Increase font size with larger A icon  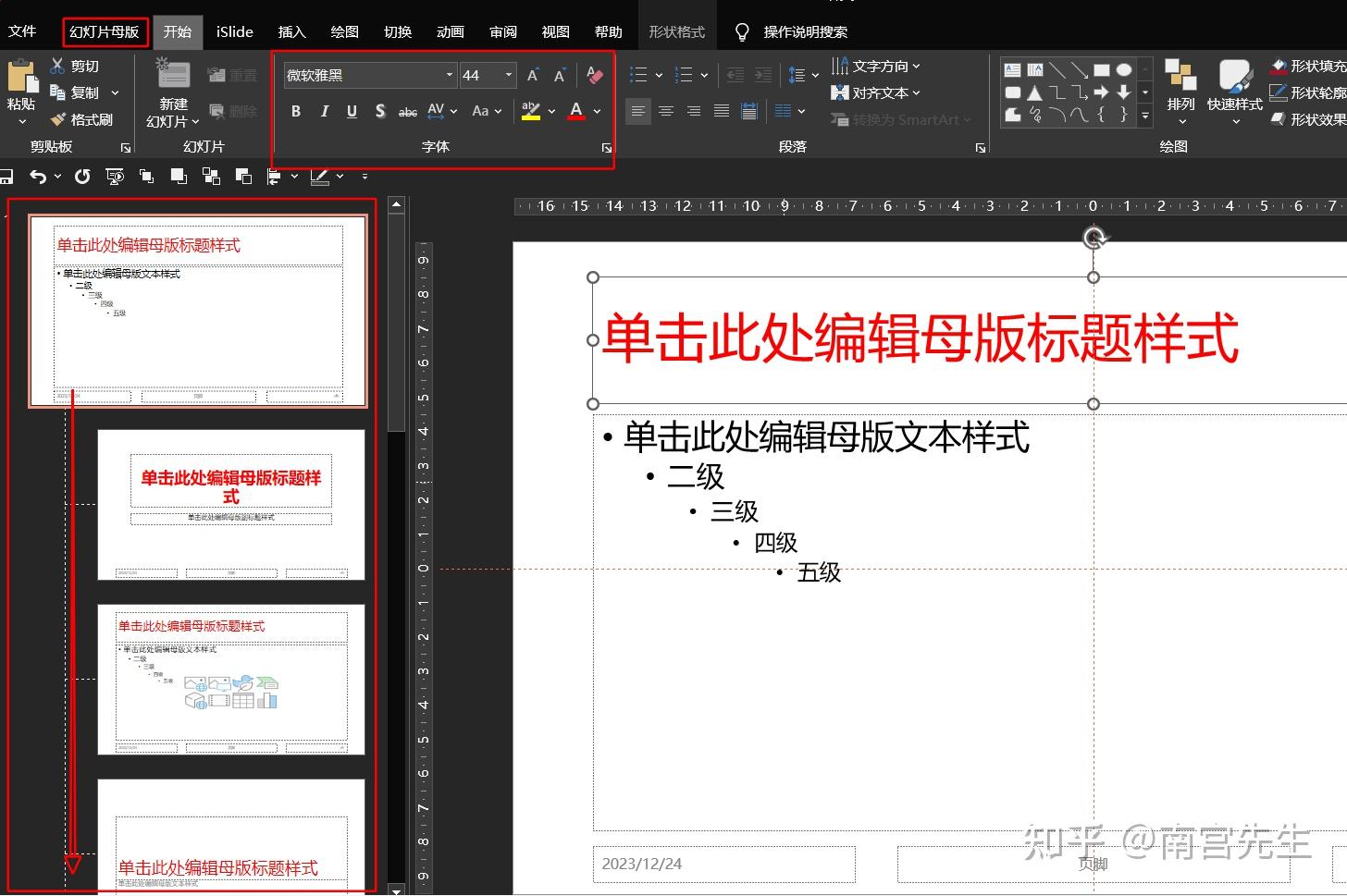pos(533,75)
